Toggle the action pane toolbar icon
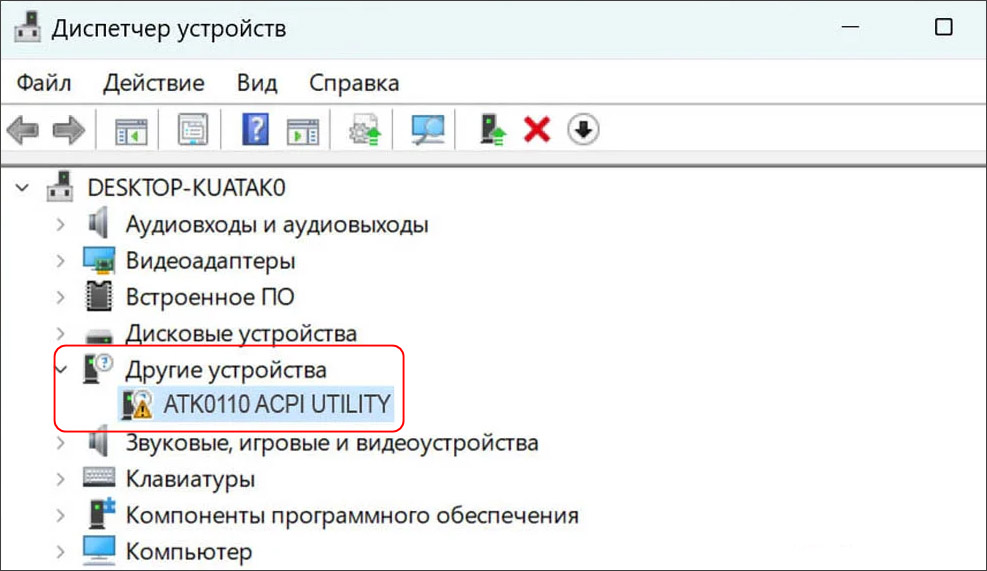 [303, 131]
